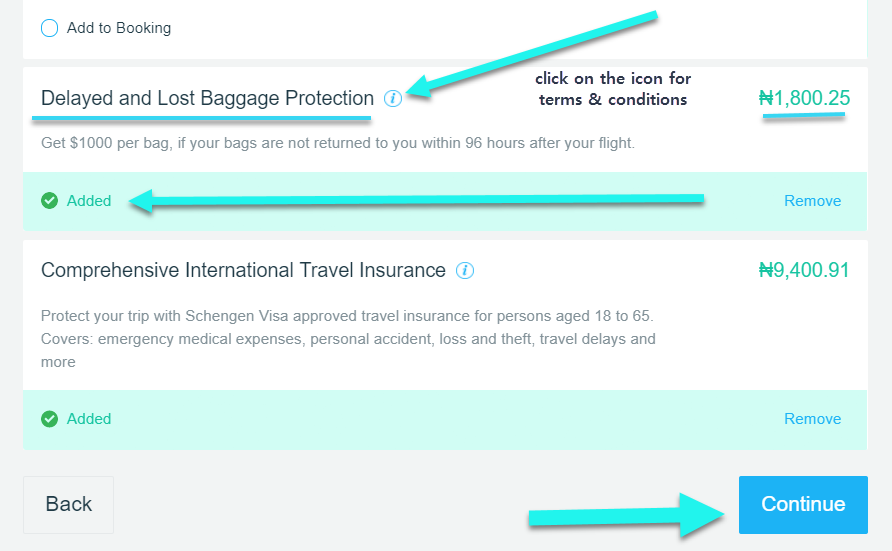Click green checkmark in travel insurance Added row

pyautogui.click(x=49, y=419)
